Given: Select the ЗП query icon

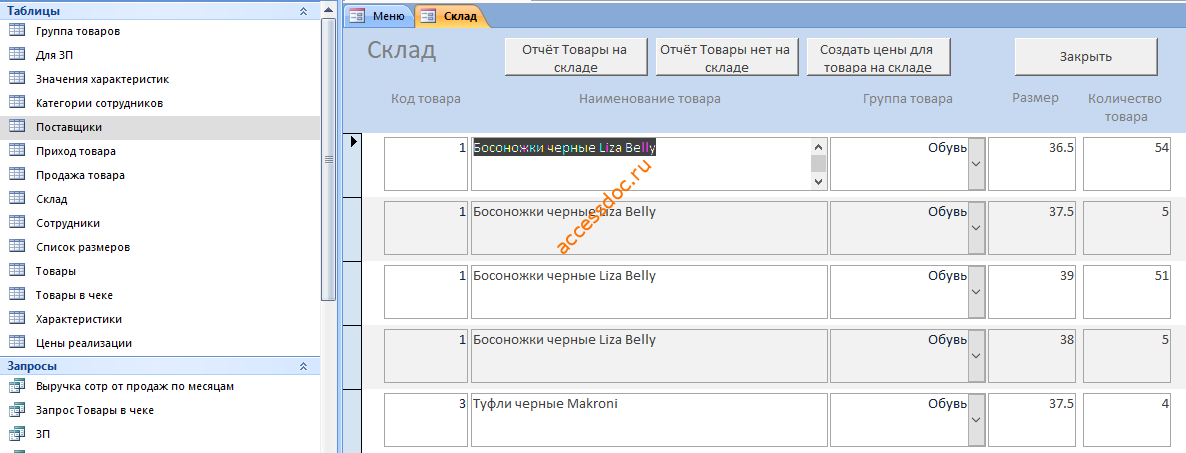Looking at the screenshot, I should (17, 435).
